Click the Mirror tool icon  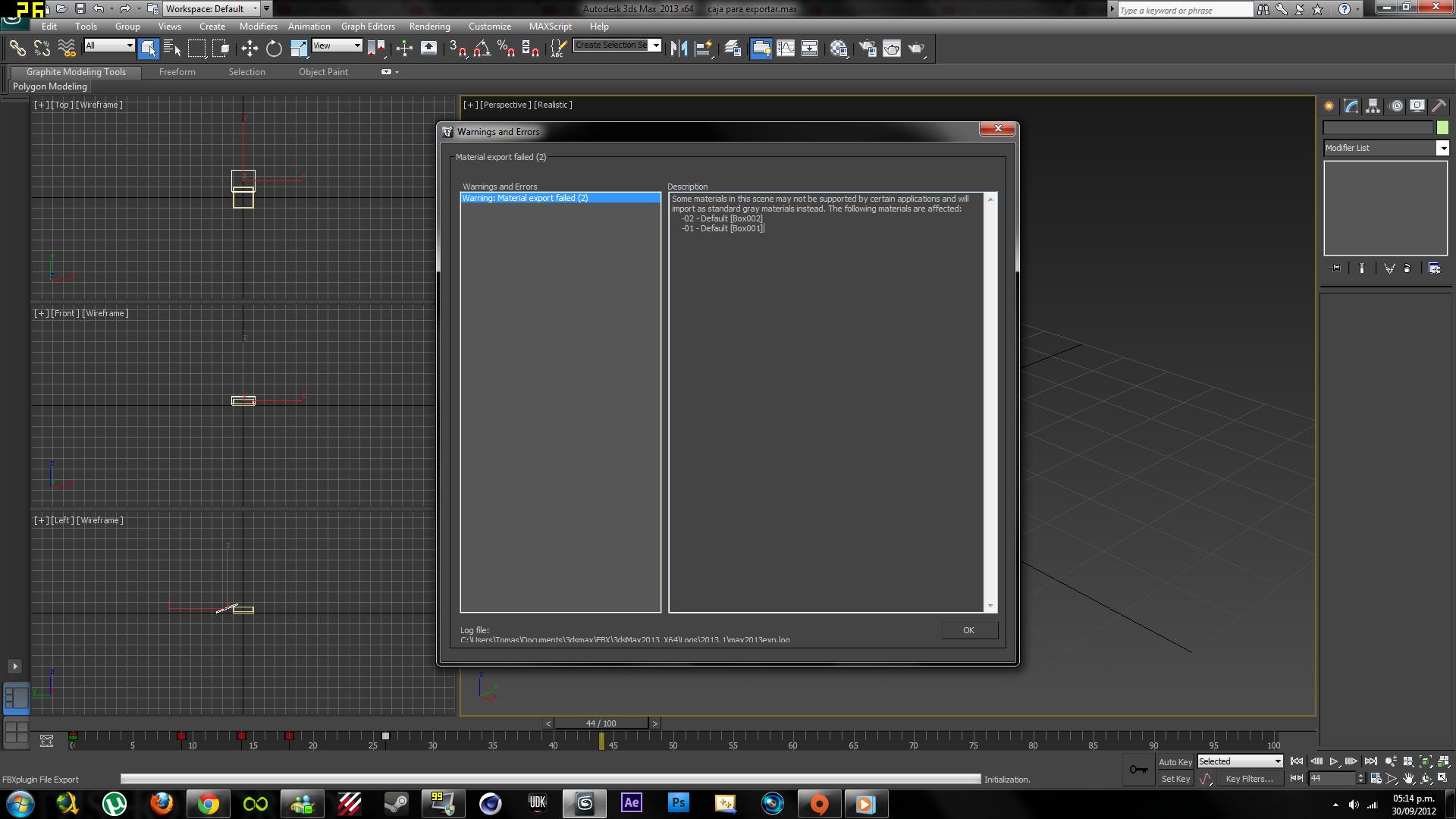[x=679, y=49]
